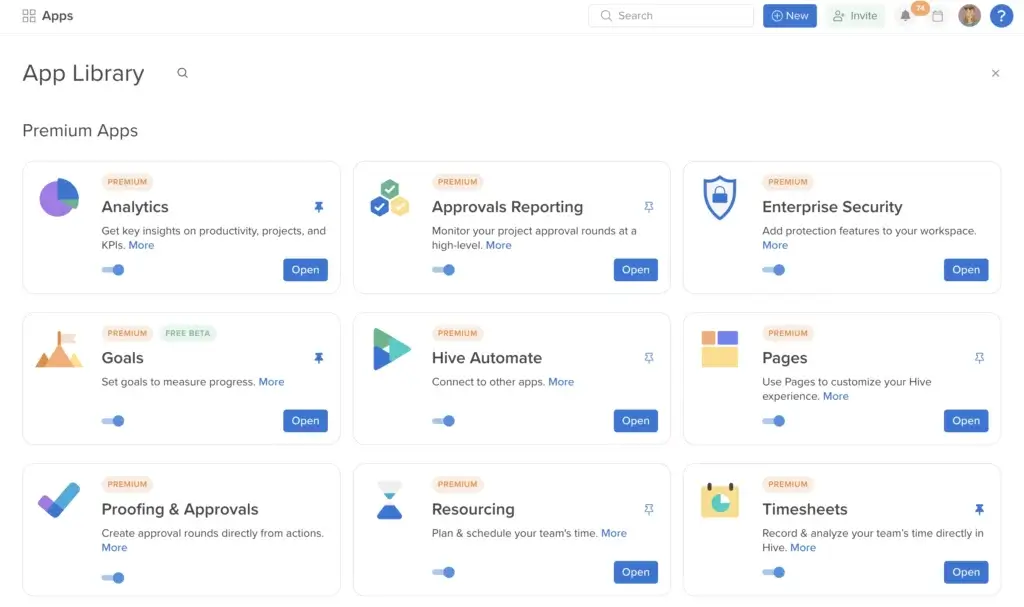Click the Enterprise Security shield icon
1024x607 pixels.
click(720, 197)
